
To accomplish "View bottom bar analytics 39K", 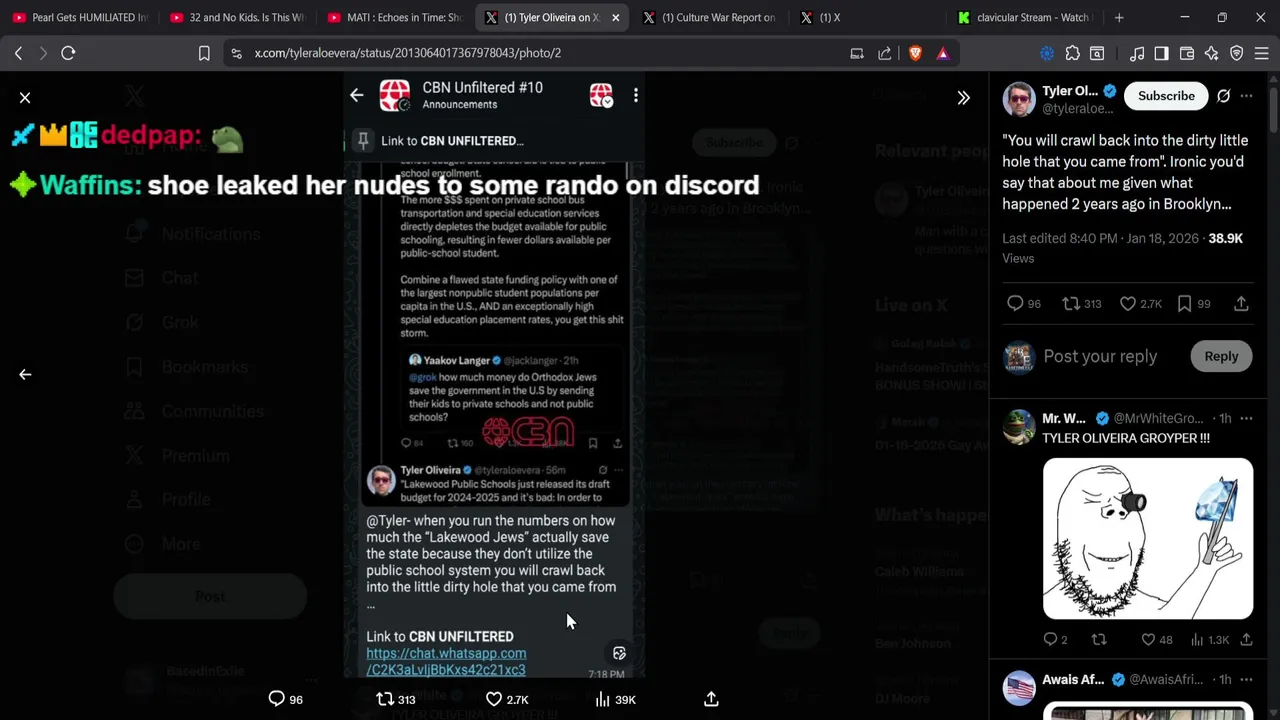I will pyautogui.click(x=615, y=699).
